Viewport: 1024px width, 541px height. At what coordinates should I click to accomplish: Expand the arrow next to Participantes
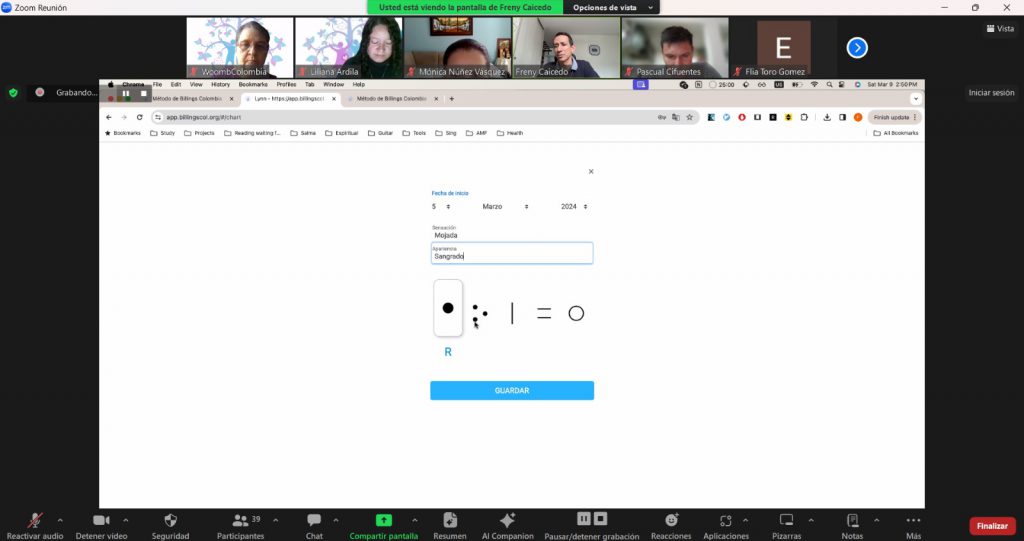tap(276, 521)
